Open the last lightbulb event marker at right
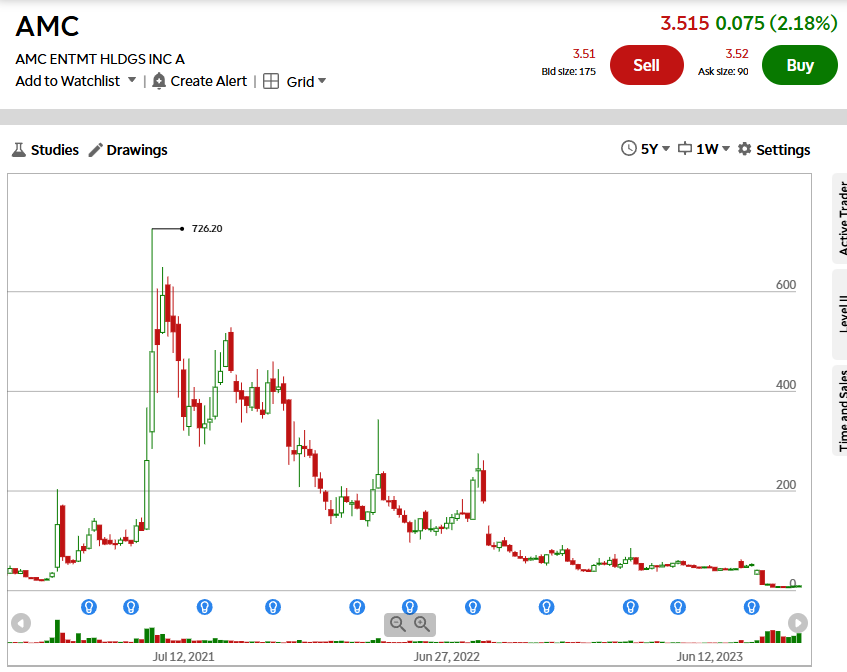Viewport: 847px width, 672px height. tap(751, 607)
